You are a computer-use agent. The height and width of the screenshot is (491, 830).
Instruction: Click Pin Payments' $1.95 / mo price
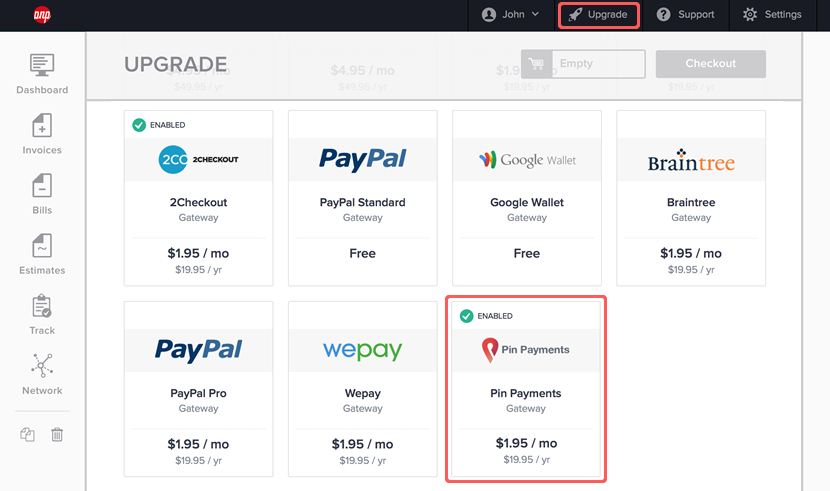[526, 443]
